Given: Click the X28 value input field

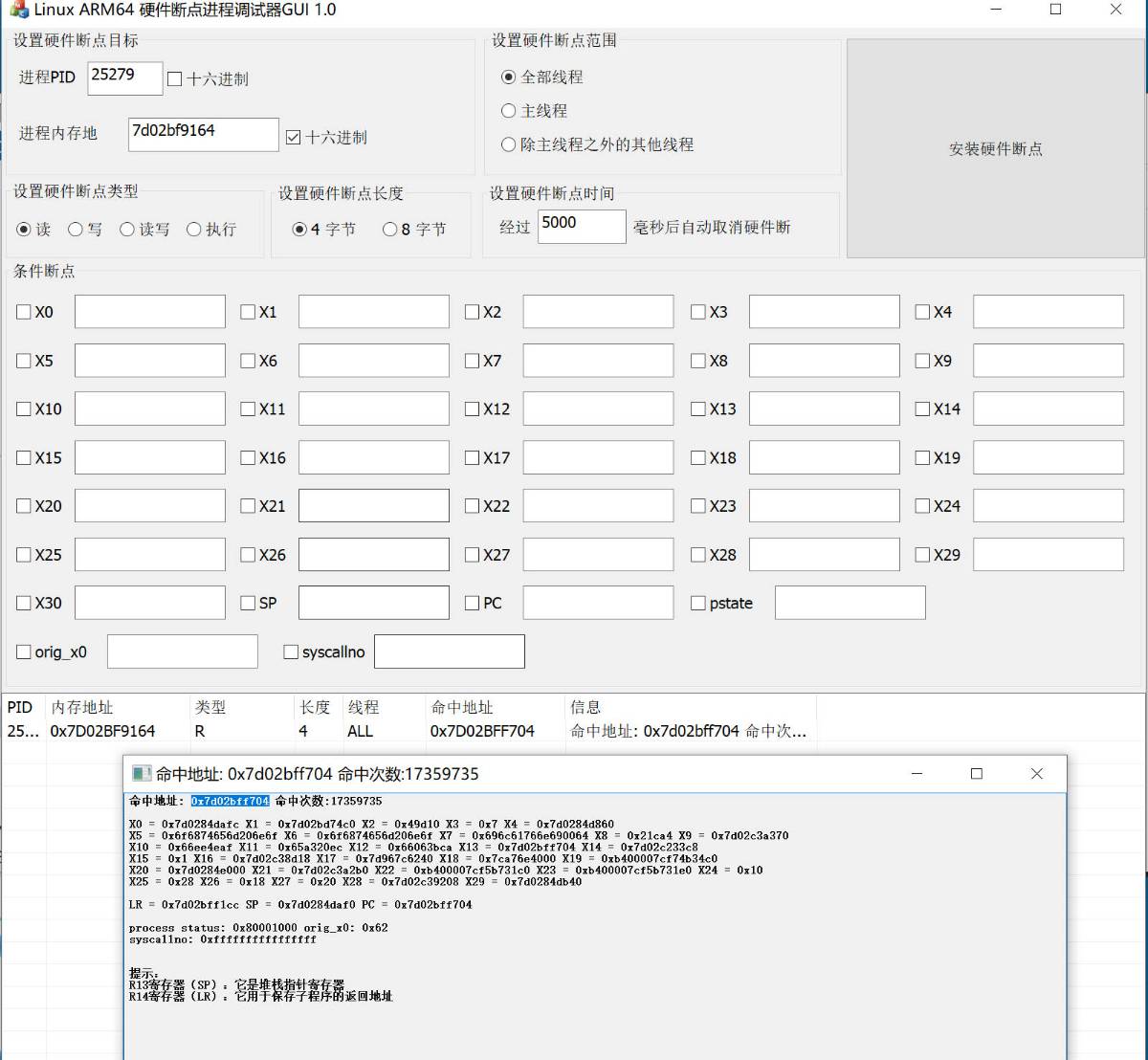Looking at the screenshot, I should [x=825, y=555].
